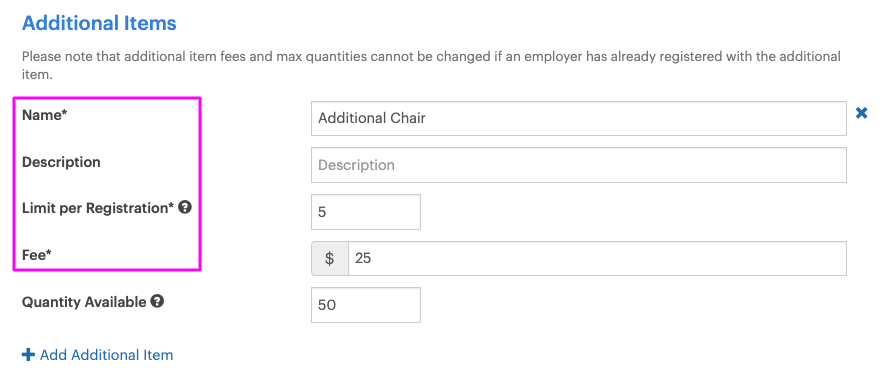This screenshot has width=882, height=391.
Task: Click the Name field label
Action: tap(42, 115)
